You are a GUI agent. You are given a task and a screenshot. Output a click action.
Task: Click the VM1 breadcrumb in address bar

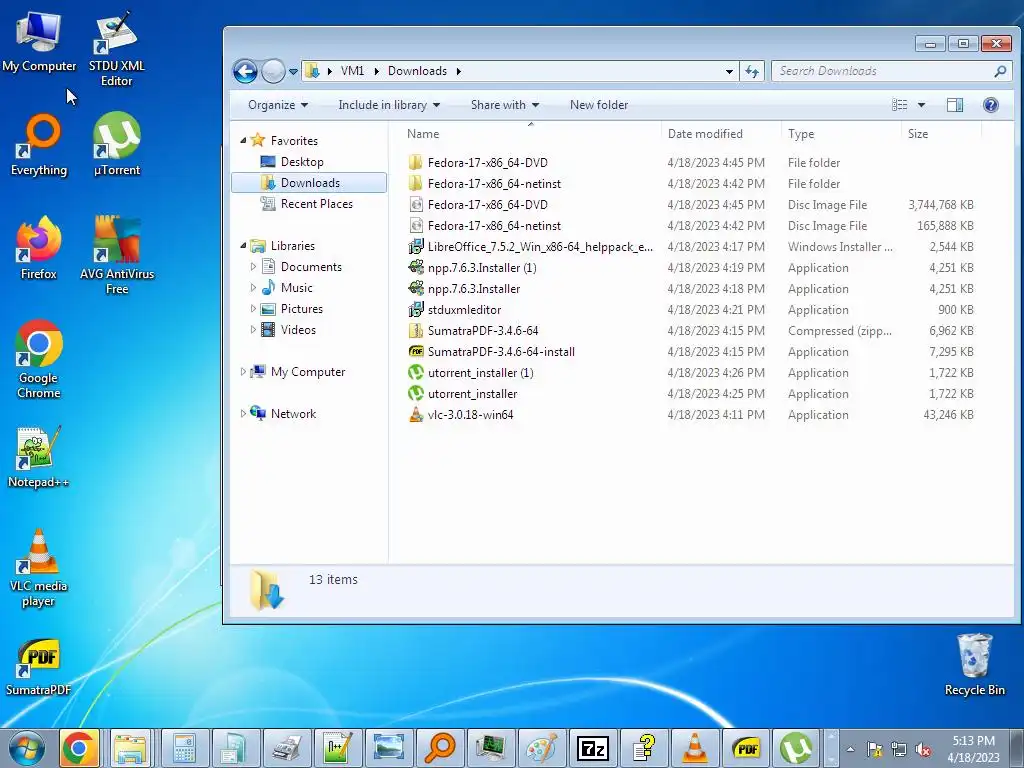pos(352,71)
